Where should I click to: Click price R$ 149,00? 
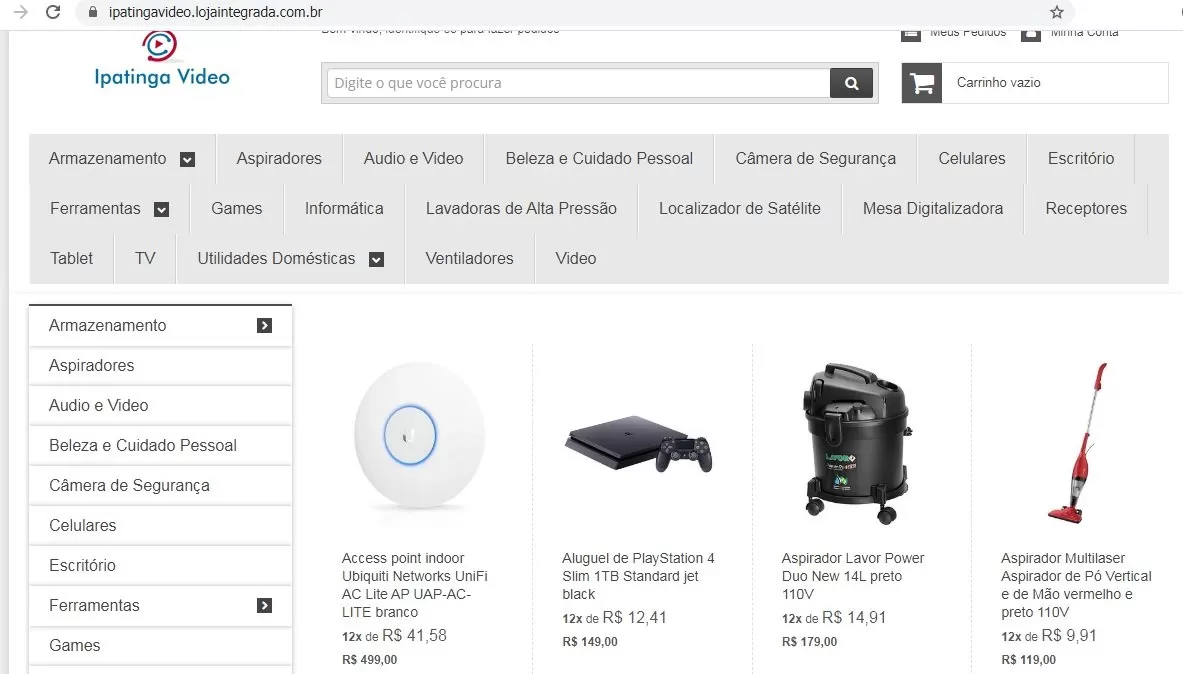[x=590, y=642]
